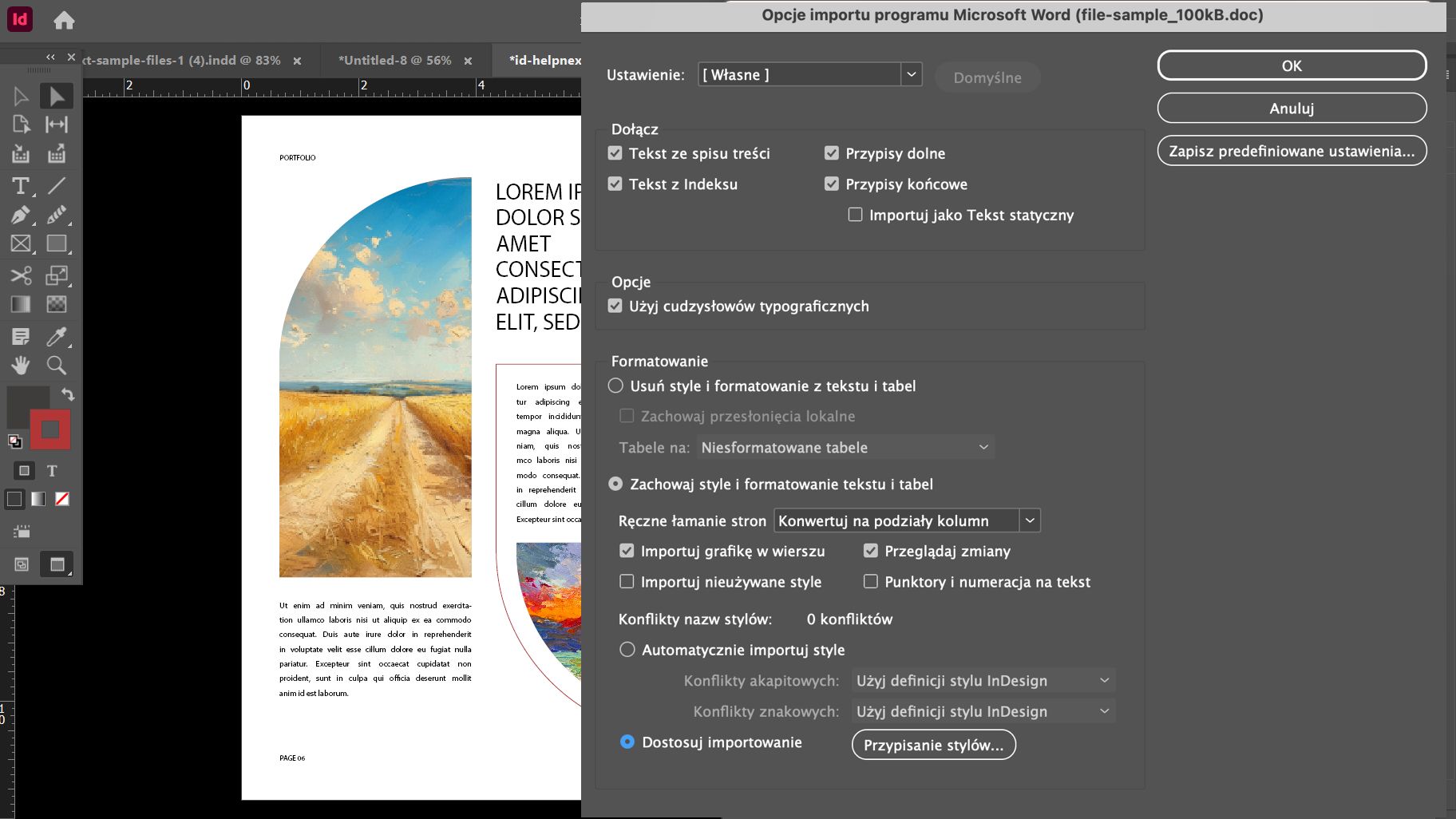Screen dimensions: 1456x819
Task: Open Tabele na dropdown
Action: click(845, 447)
